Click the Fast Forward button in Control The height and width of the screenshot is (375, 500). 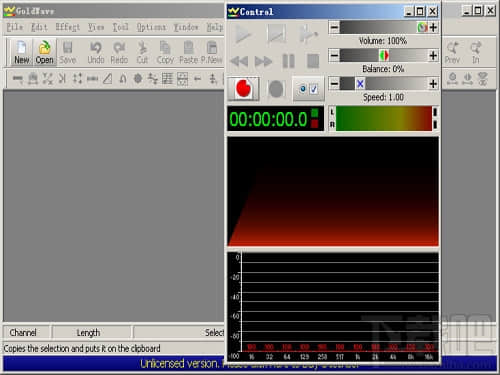point(263,61)
